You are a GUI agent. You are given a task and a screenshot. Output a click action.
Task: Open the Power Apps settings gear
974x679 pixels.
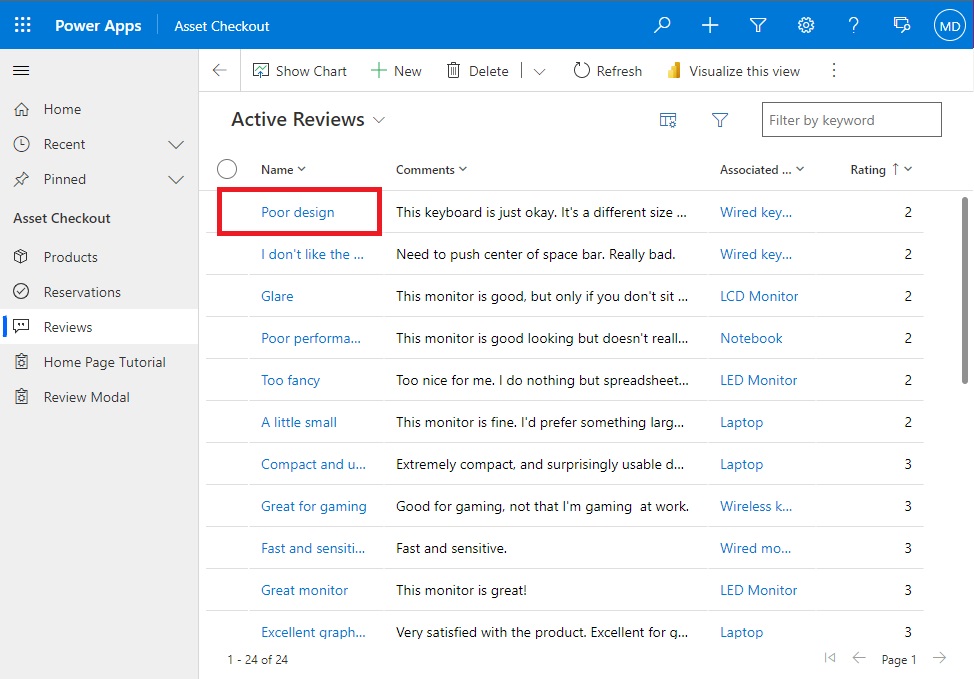[x=806, y=24]
